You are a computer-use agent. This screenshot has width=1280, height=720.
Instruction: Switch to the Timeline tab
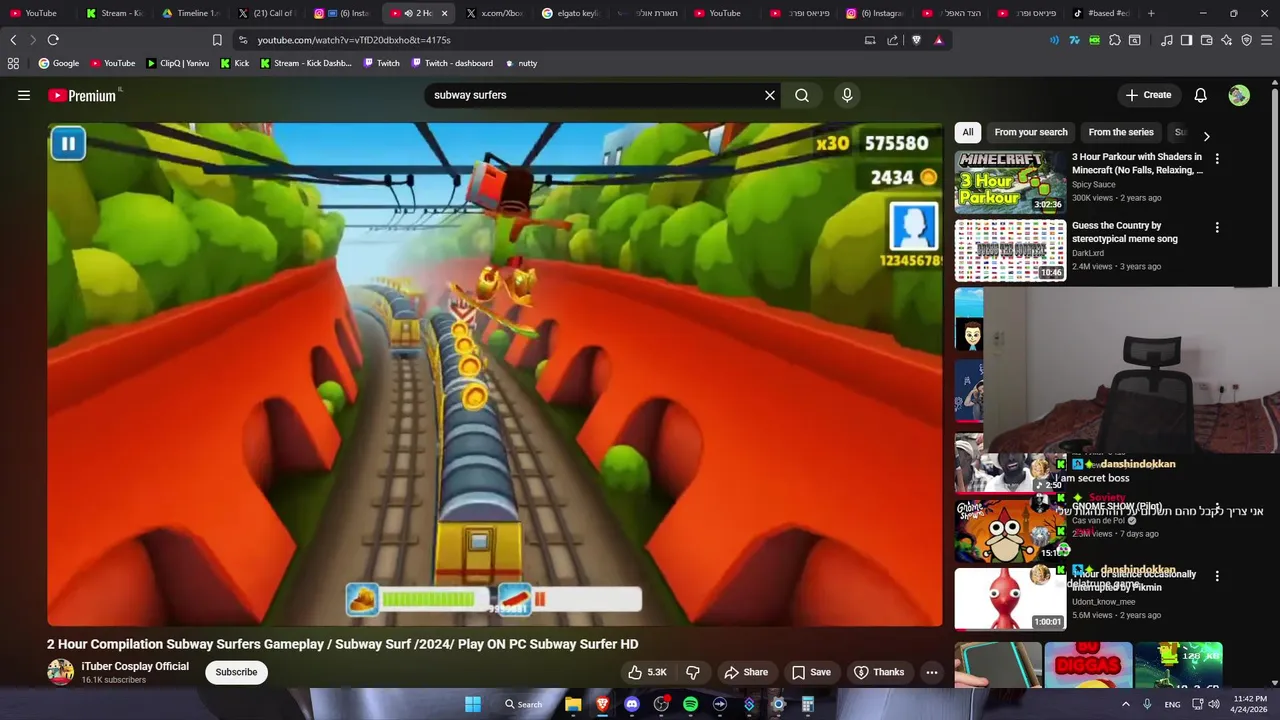(x=190, y=13)
